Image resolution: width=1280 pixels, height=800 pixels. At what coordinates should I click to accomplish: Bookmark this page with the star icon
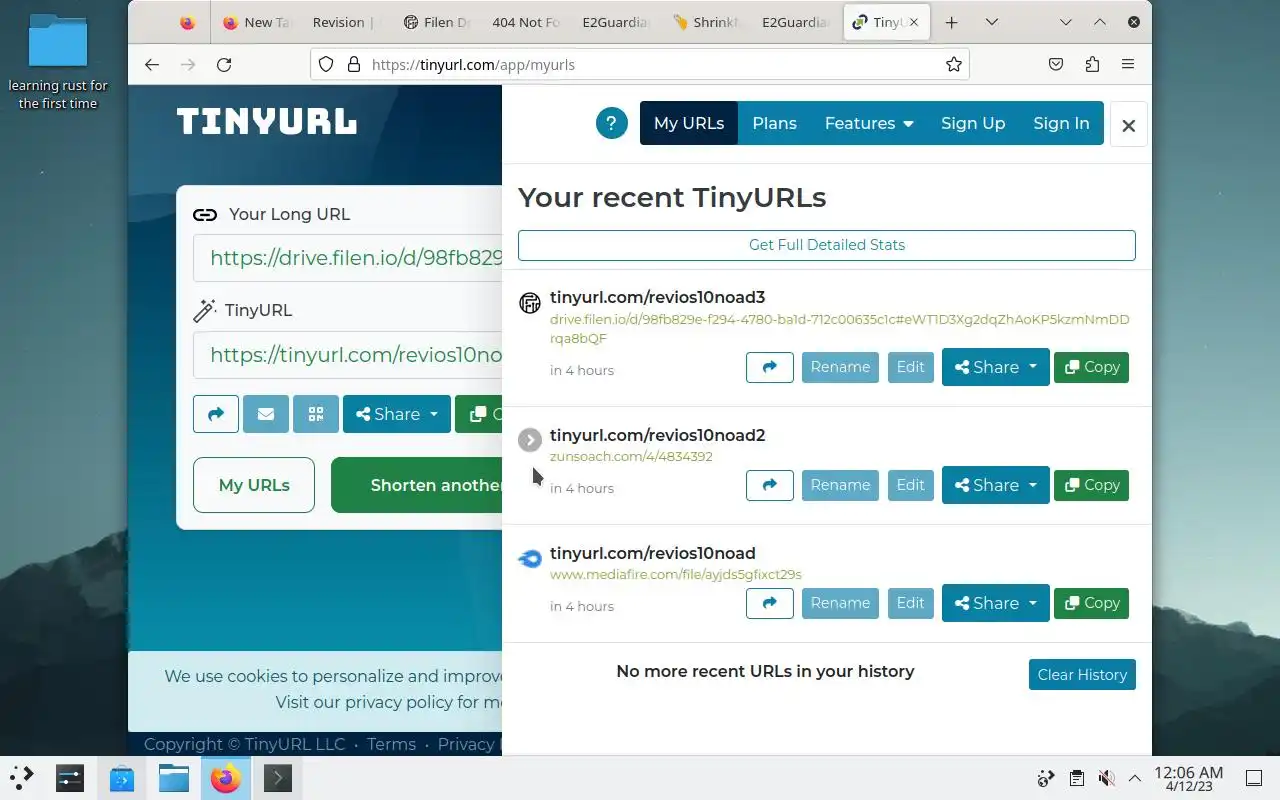coord(954,64)
